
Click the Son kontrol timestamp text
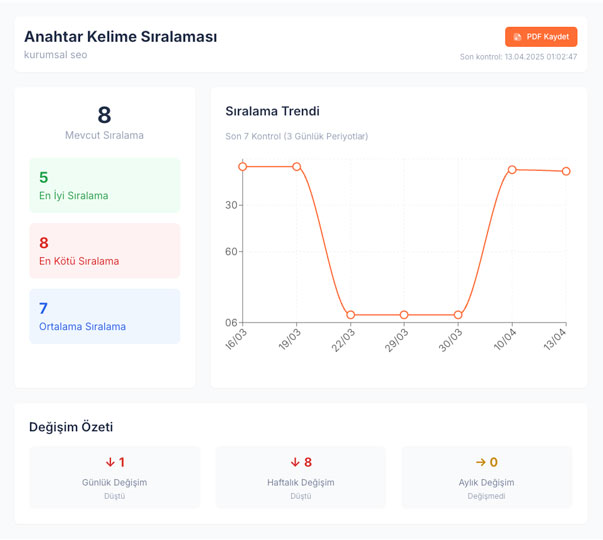(518, 57)
